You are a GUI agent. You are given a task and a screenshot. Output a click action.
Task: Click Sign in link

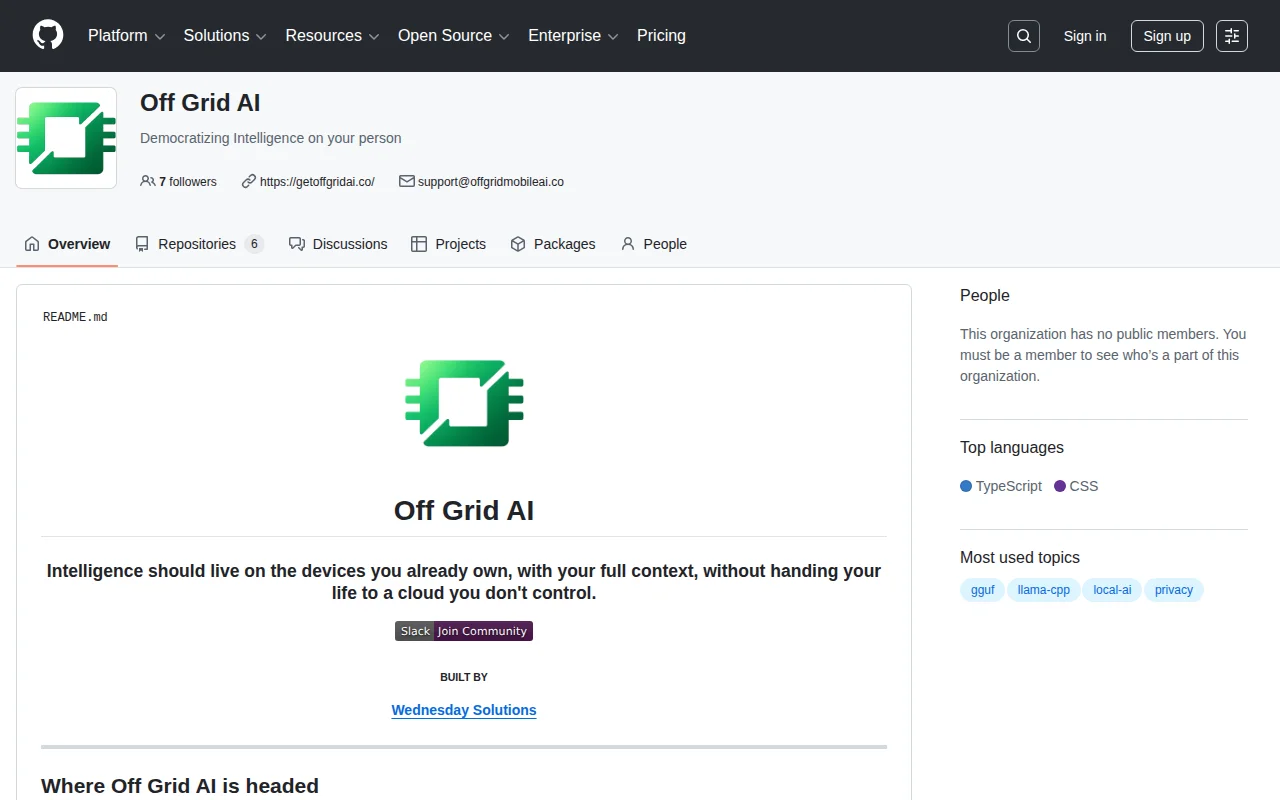click(1085, 36)
